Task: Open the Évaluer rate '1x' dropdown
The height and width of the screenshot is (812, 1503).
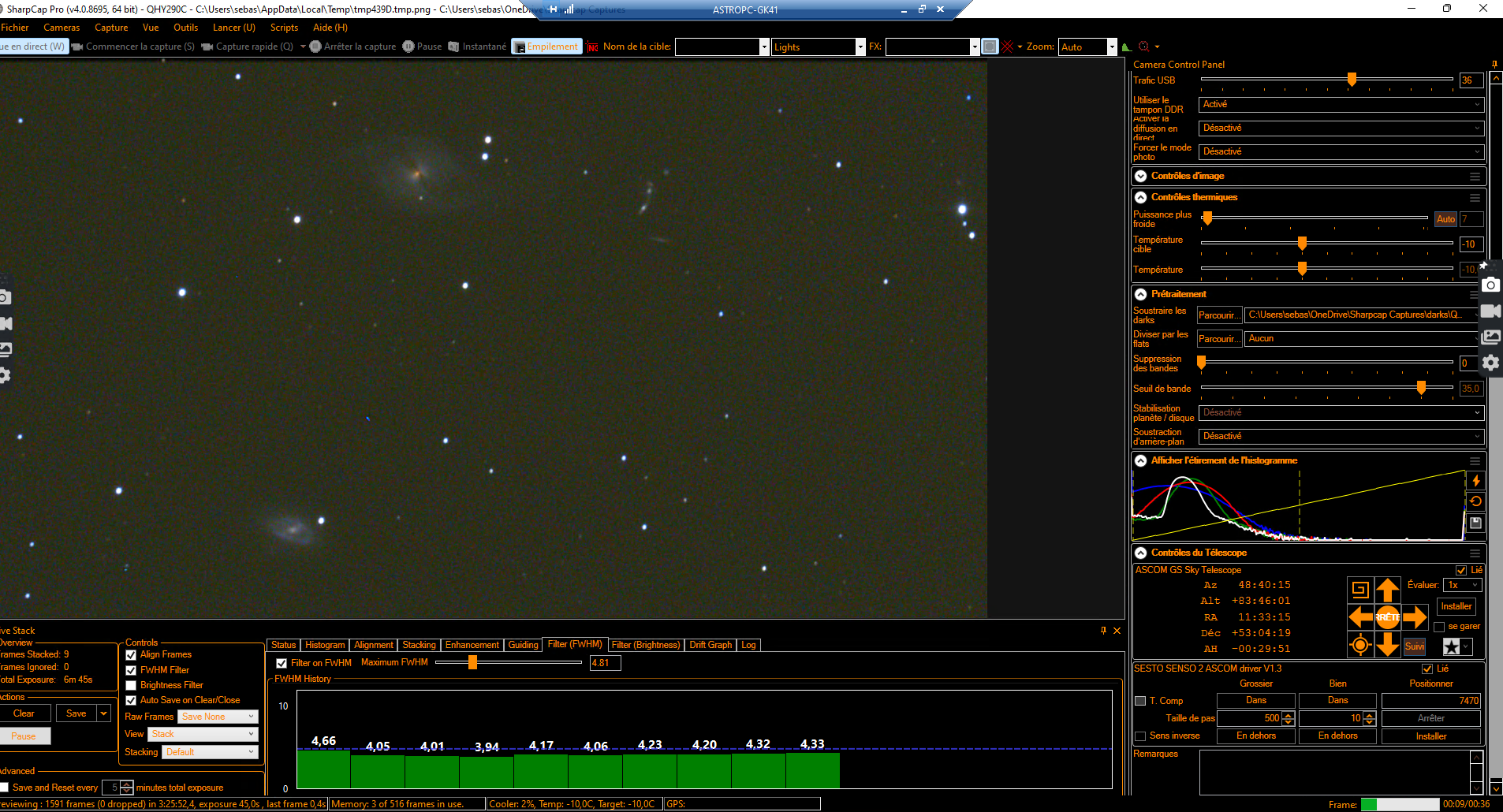Action: click(x=1463, y=585)
